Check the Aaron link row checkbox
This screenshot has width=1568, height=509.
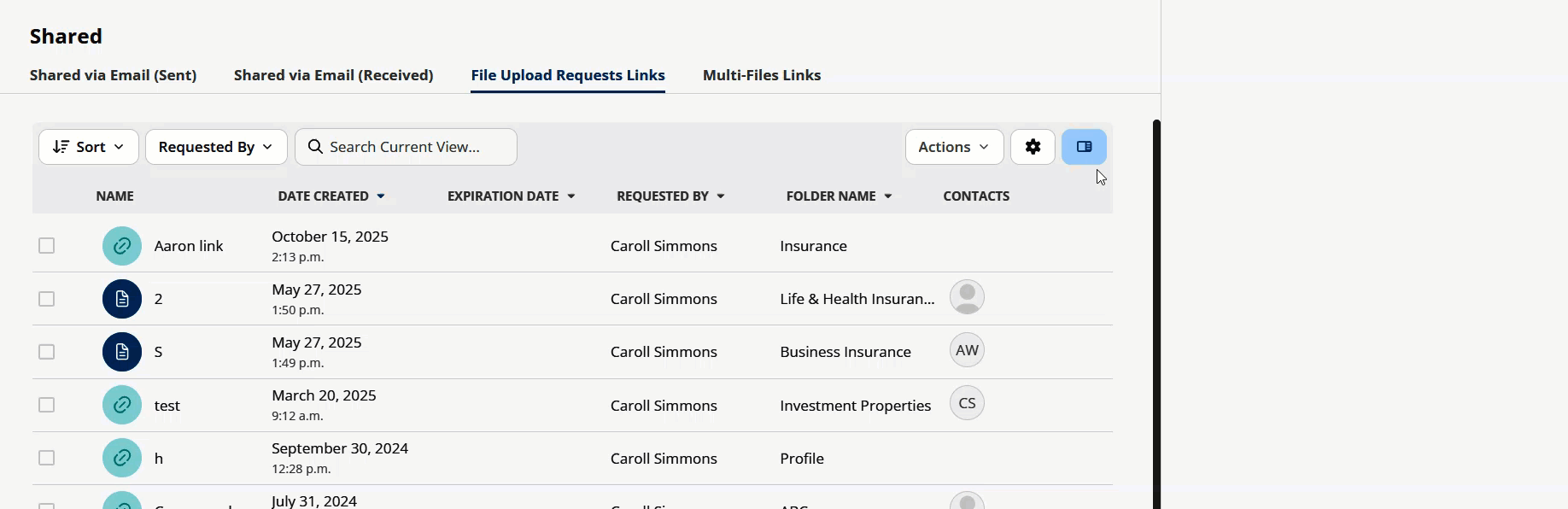[x=47, y=246]
